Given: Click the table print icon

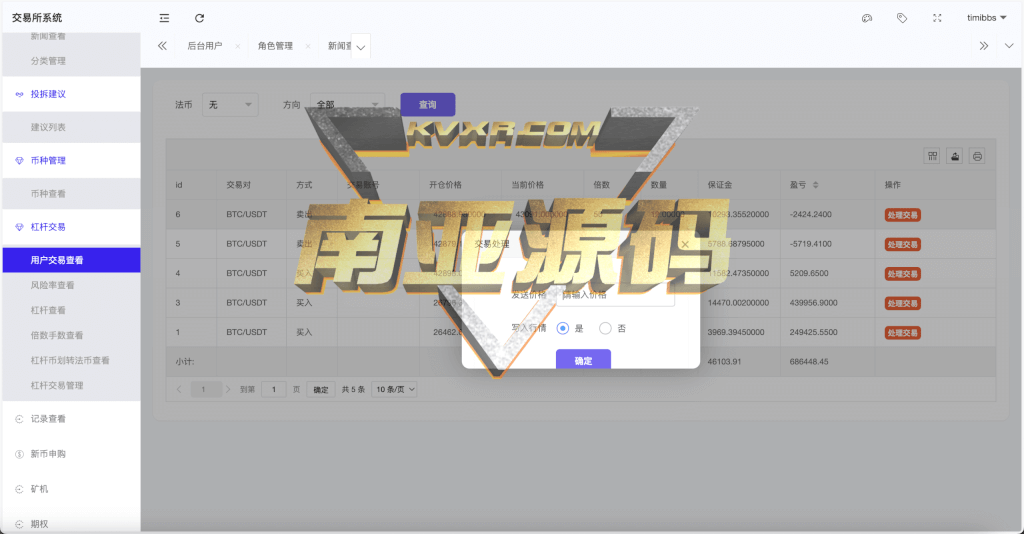Looking at the screenshot, I should 977,156.
